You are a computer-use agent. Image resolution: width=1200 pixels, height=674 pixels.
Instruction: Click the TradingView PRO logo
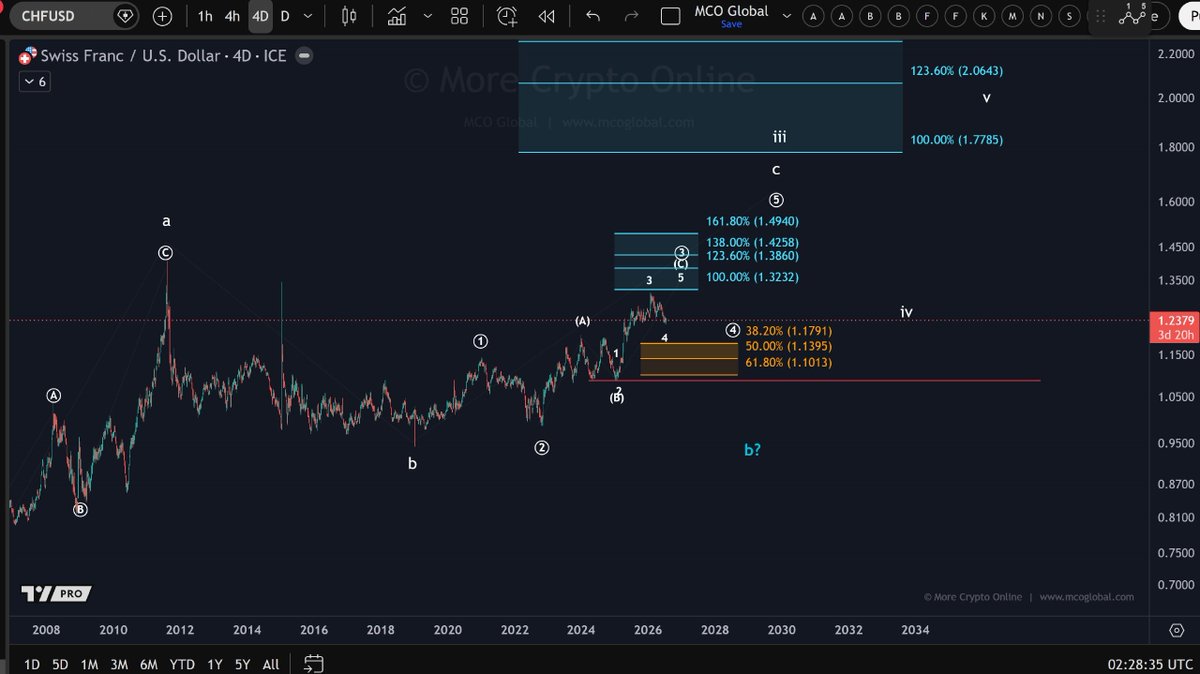coord(56,594)
